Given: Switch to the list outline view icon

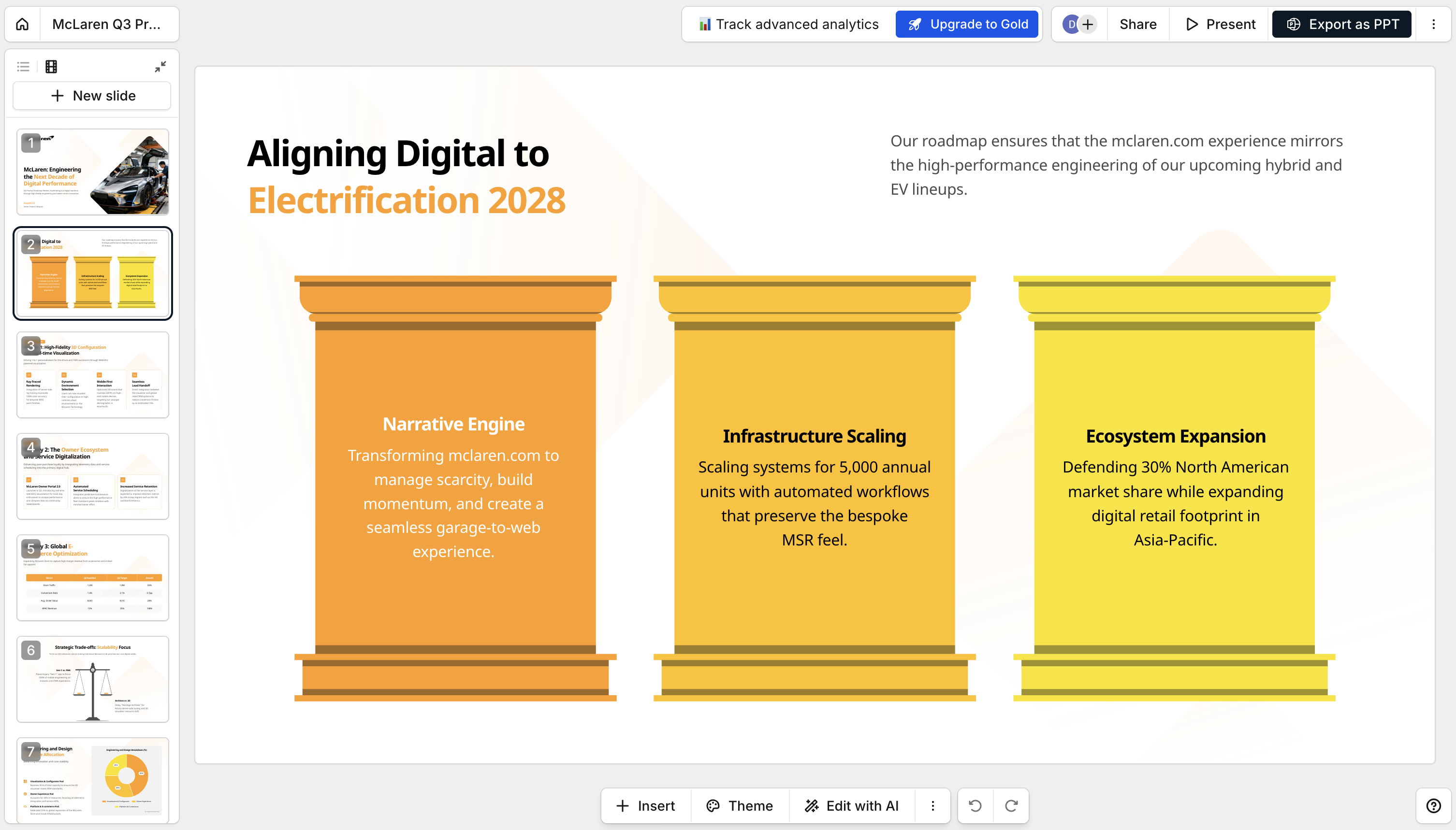Looking at the screenshot, I should (x=23, y=66).
